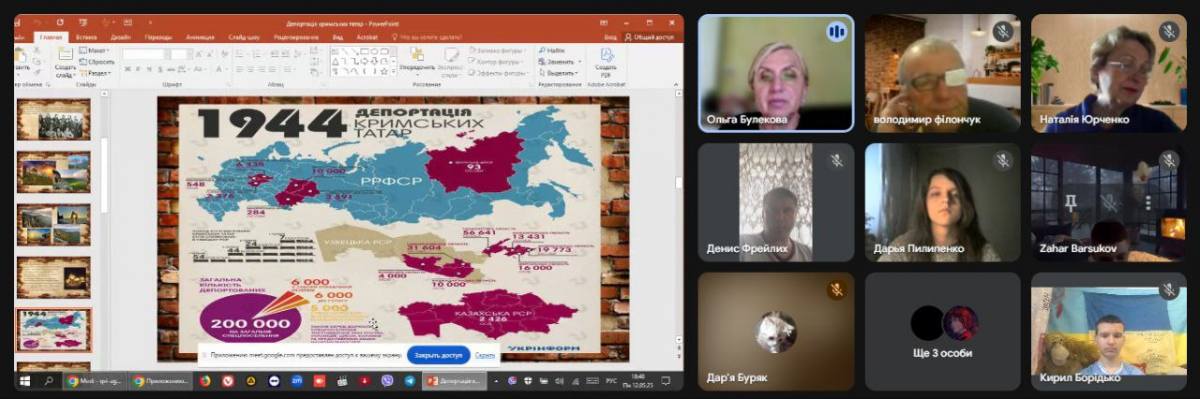Open the Анимация ribbon tab
1200x399 pixels.
(x=200, y=36)
